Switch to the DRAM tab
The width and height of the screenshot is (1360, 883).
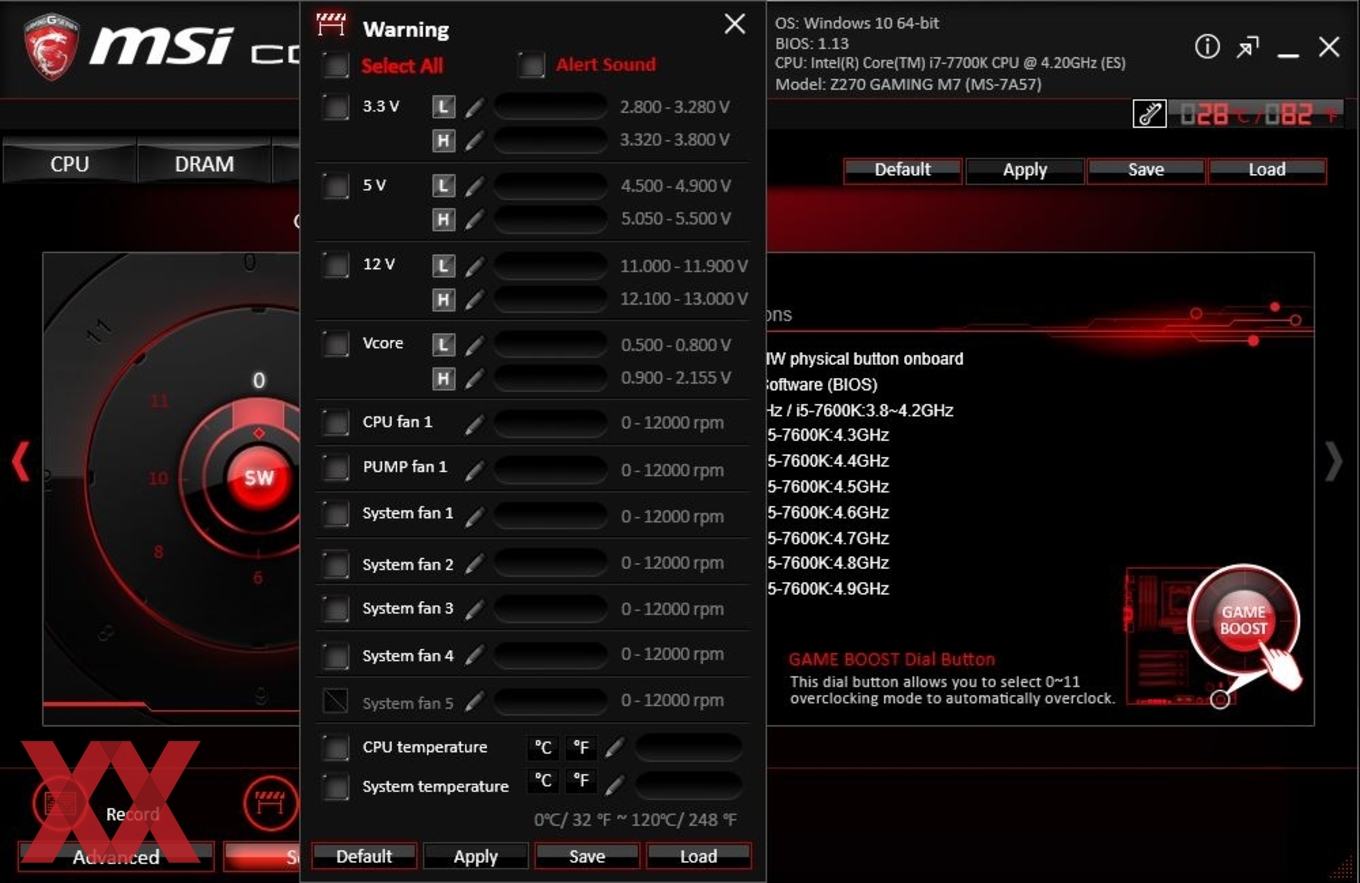point(204,164)
